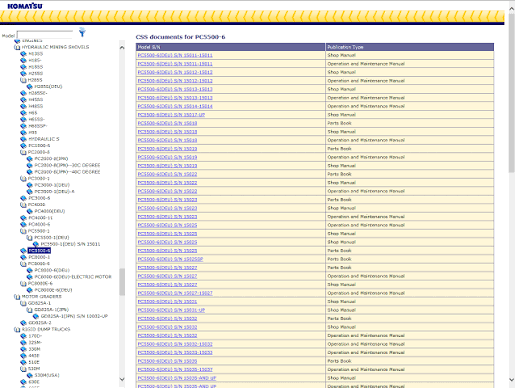This screenshot has height=388, width=515.
Task: Click book icon for GD825A-1(JPN) S/N 10002-UP
Action: click(x=36, y=316)
